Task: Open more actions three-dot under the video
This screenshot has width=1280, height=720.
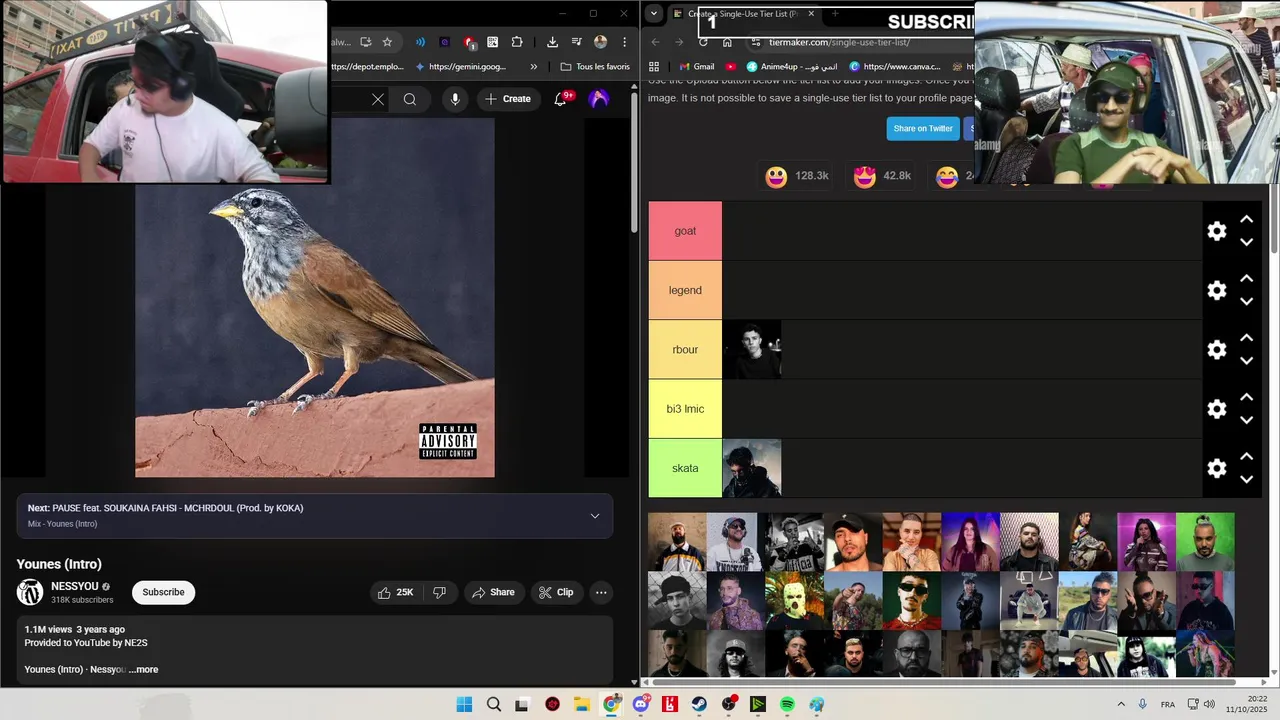Action: pos(601,592)
